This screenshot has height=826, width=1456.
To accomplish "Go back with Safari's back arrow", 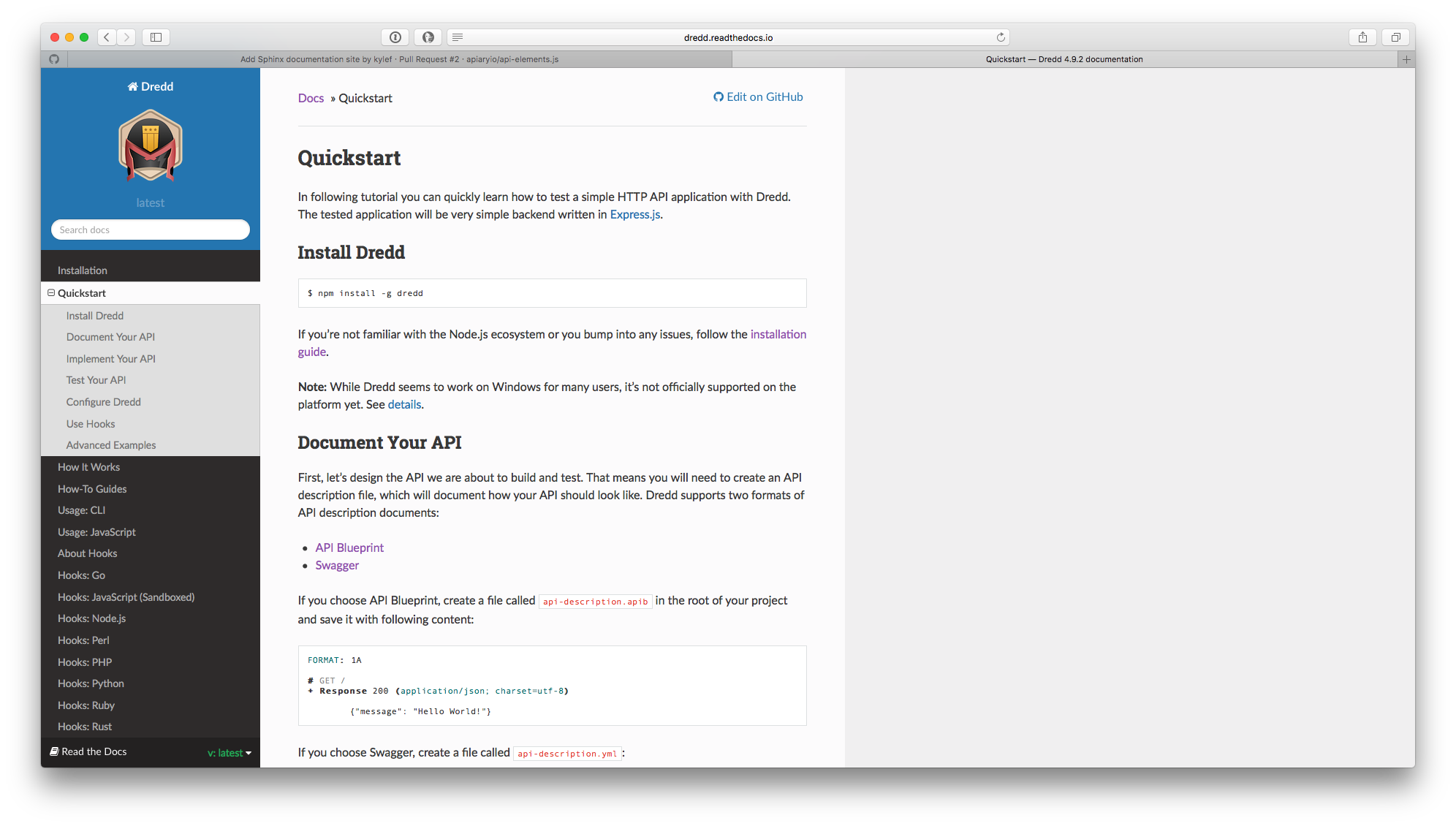I will [x=107, y=37].
